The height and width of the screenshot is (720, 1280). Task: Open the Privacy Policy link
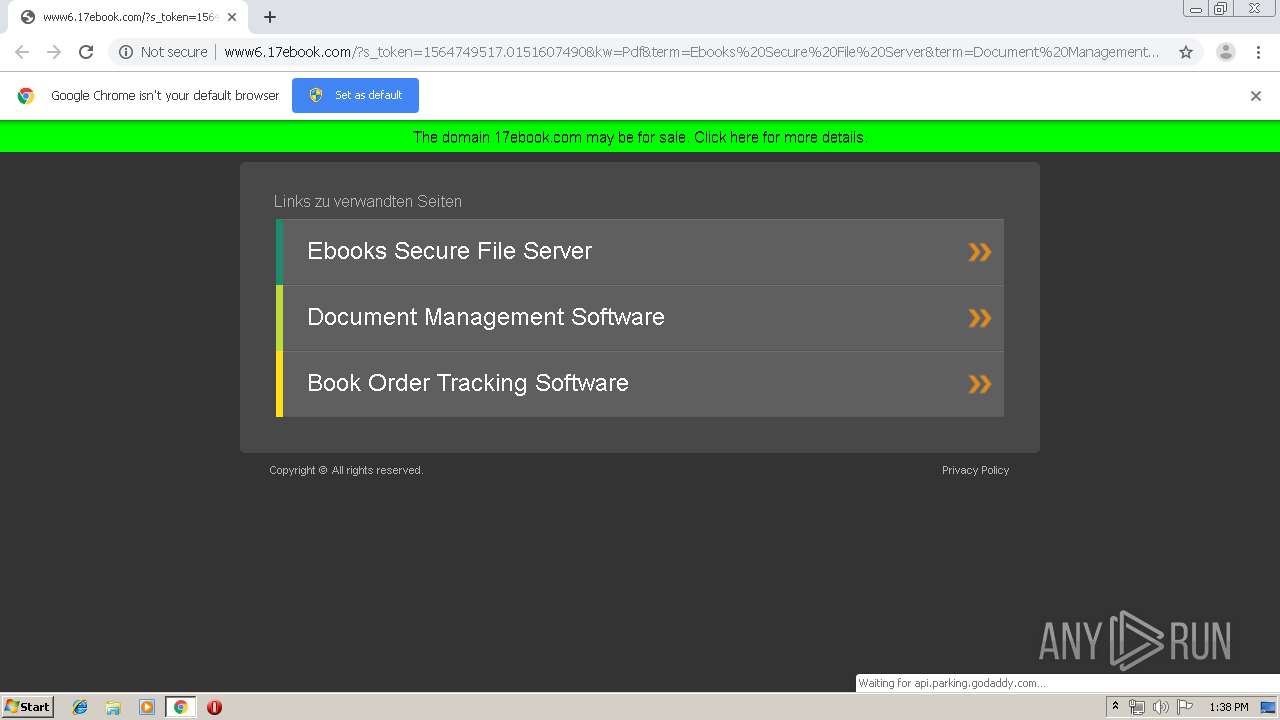(975, 470)
